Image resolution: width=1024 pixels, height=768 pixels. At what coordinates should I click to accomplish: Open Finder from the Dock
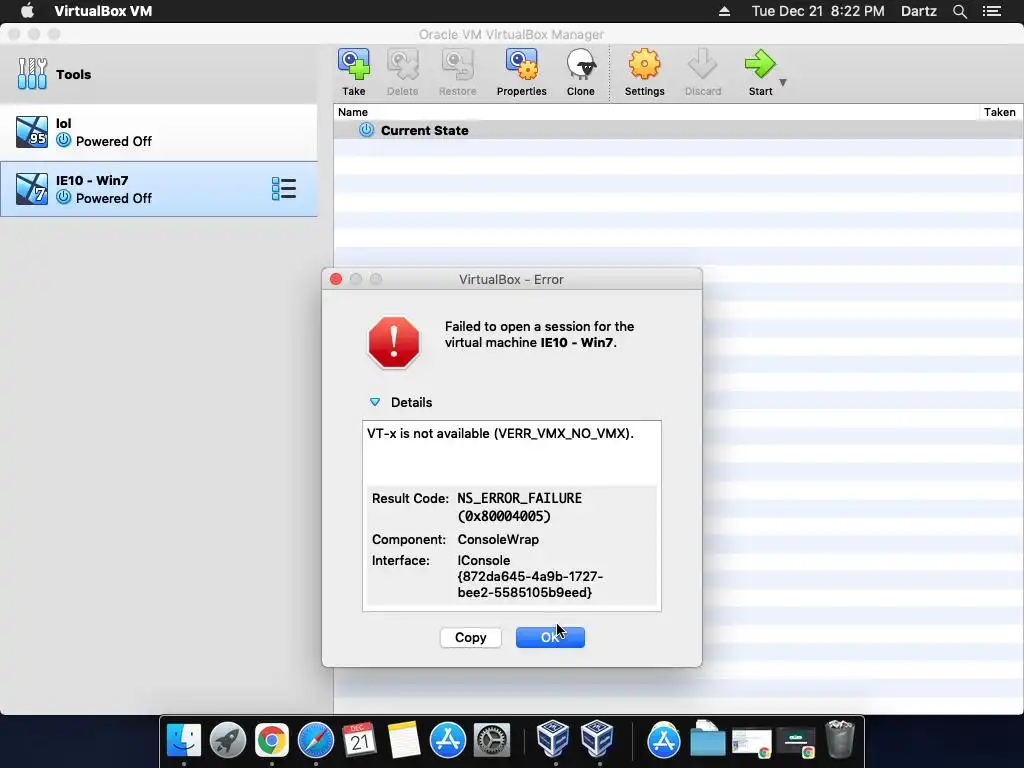184,741
